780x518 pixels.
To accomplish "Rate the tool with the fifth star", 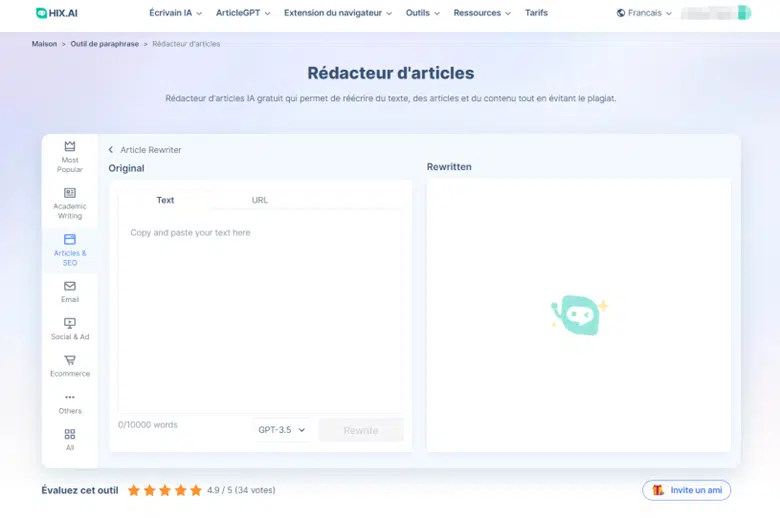I will coord(196,490).
